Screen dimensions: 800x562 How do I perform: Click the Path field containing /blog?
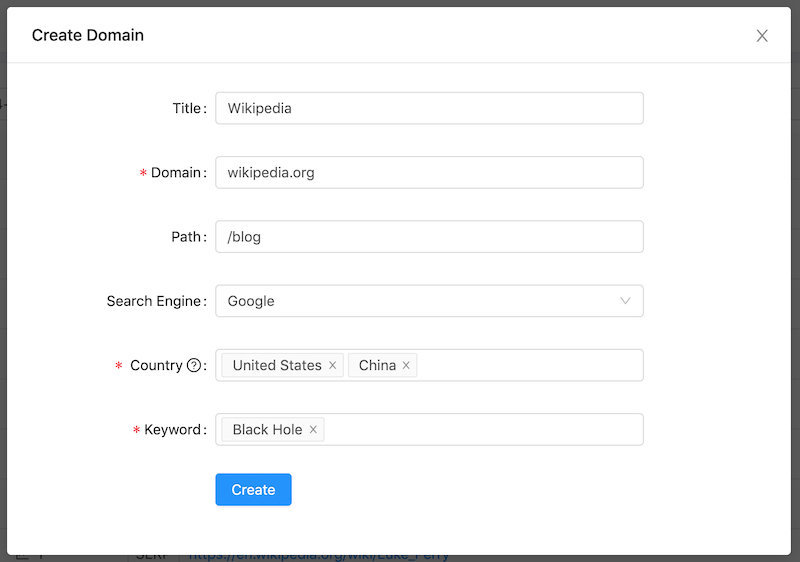[x=429, y=237]
